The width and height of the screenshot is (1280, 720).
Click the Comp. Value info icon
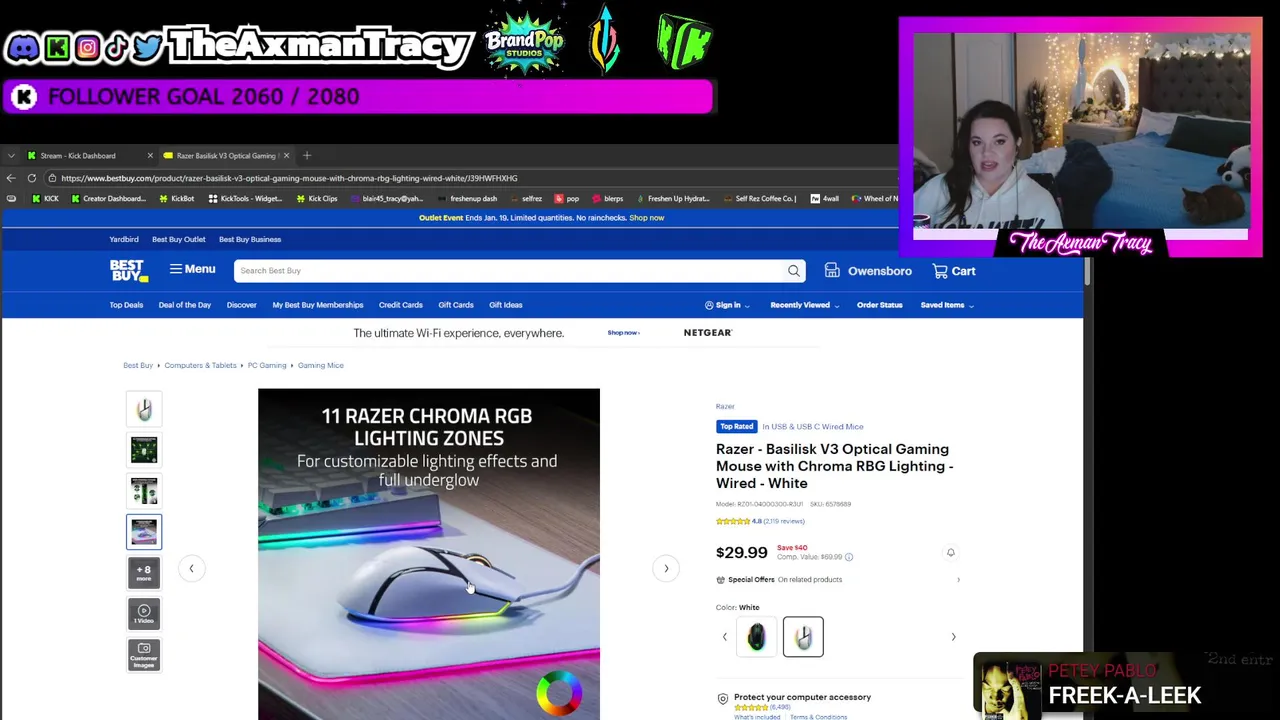[849, 557]
